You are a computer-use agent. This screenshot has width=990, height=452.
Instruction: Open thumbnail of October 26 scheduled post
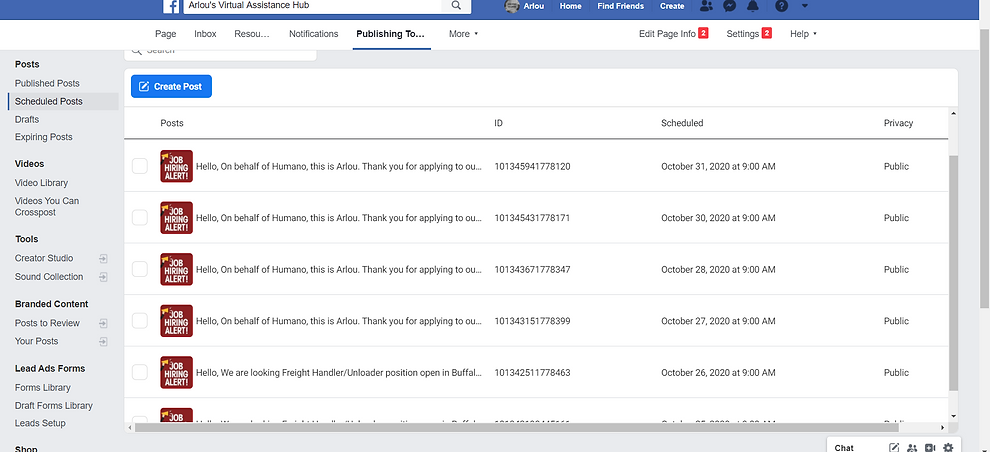pyautogui.click(x=177, y=372)
